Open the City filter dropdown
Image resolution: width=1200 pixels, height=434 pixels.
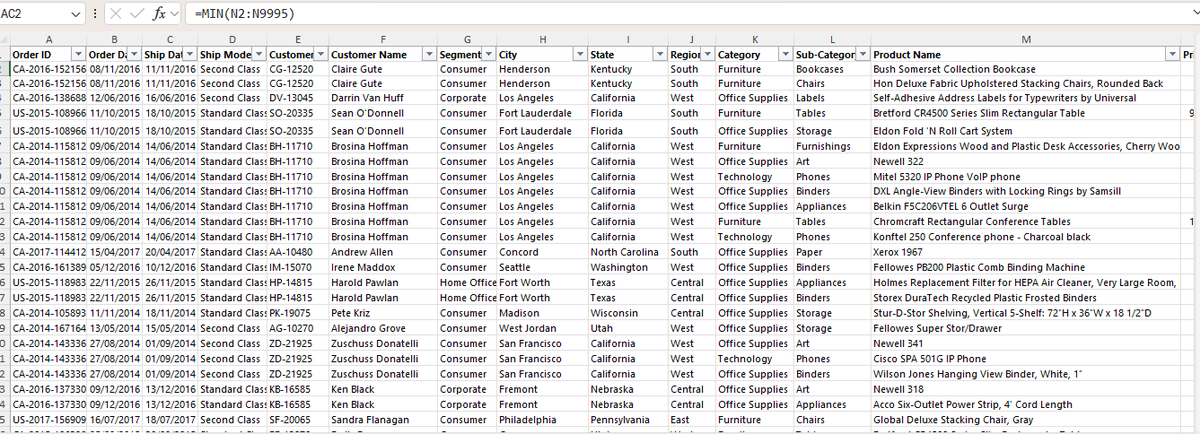[x=580, y=54]
